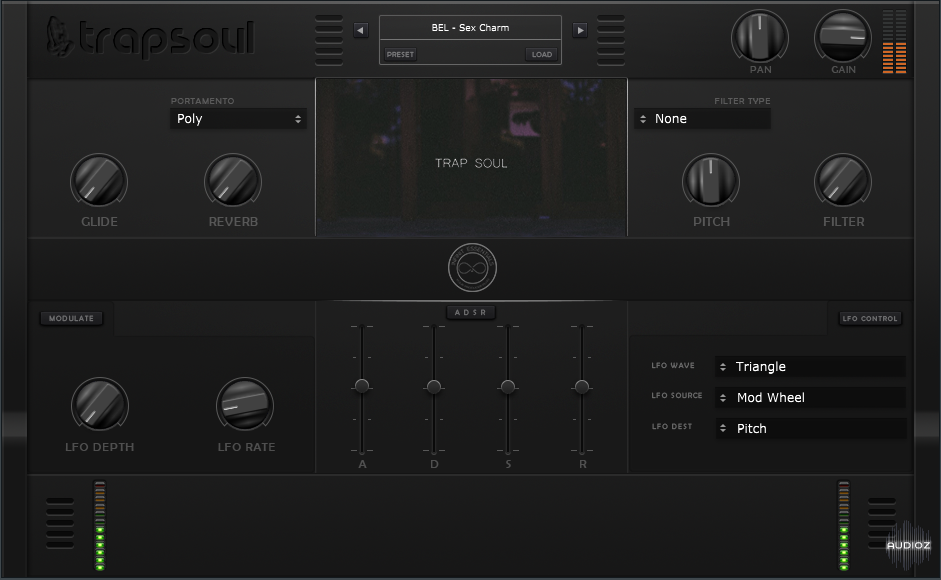This screenshot has height=580, width=941.
Task: Click the Attack slider handle
Action: [x=362, y=385]
